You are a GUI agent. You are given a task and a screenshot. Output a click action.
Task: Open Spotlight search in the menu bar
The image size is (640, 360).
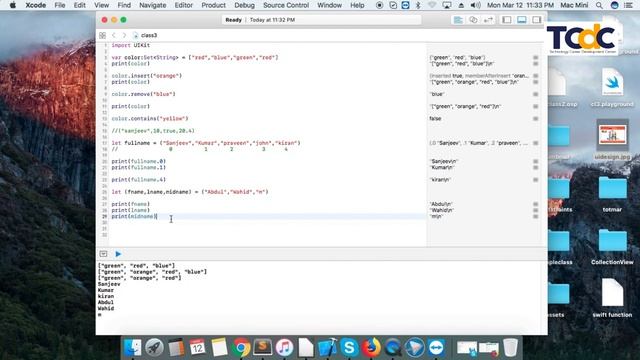pyautogui.click(x=599, y=5)
